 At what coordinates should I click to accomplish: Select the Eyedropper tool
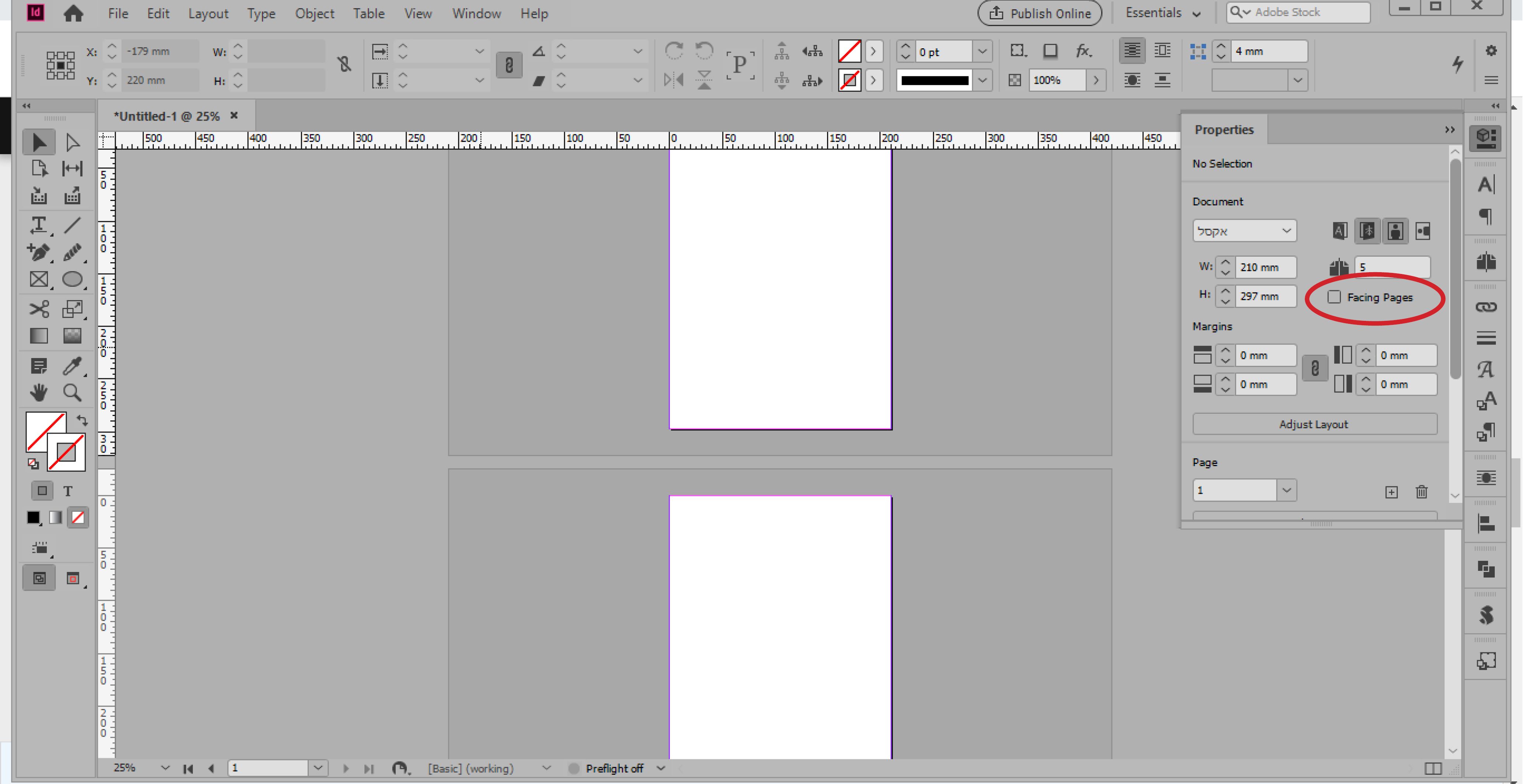point(72,366)
